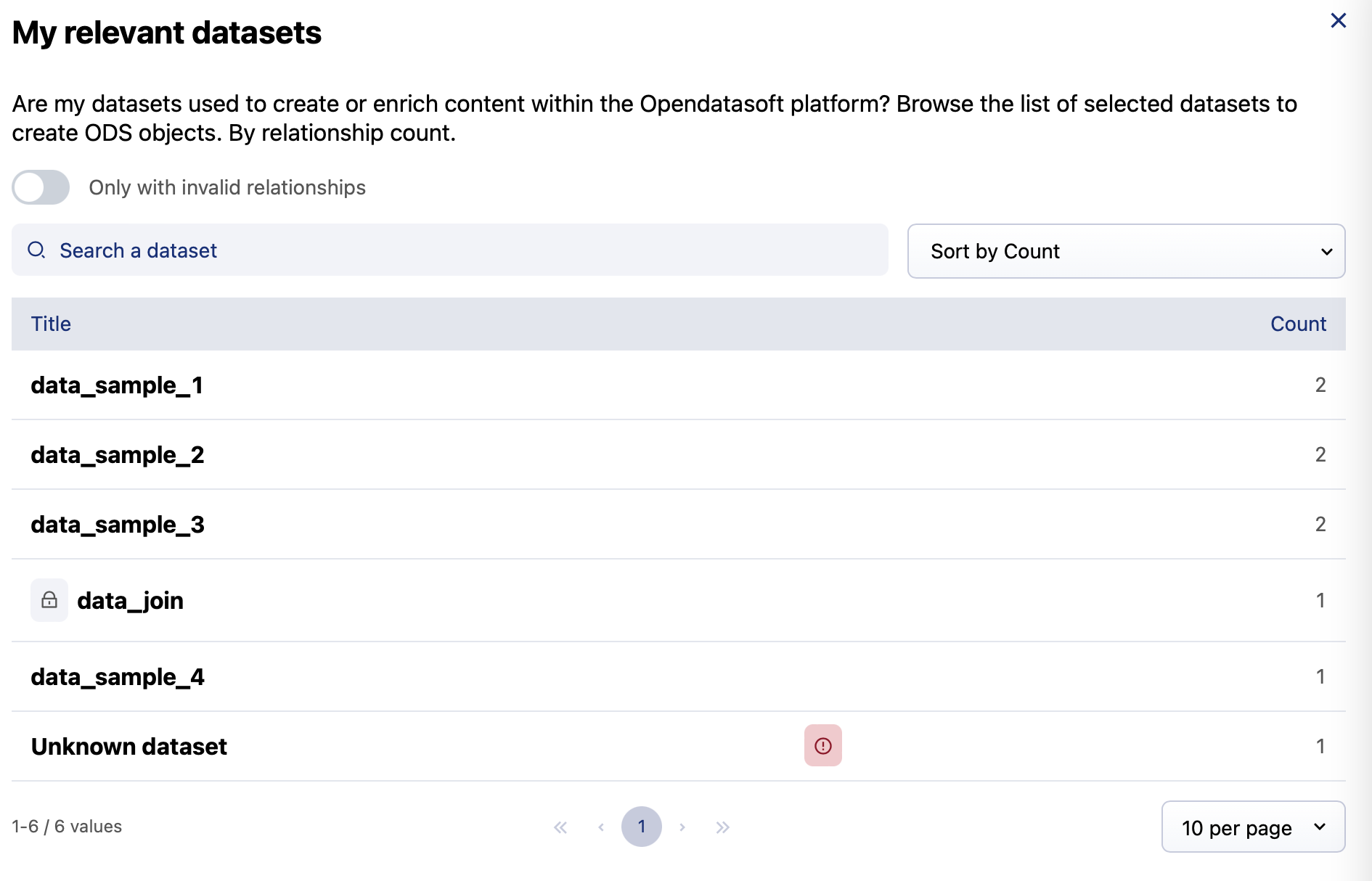Click the Title column header
This screenshot has width=1372, height=881.
(51, 324)
